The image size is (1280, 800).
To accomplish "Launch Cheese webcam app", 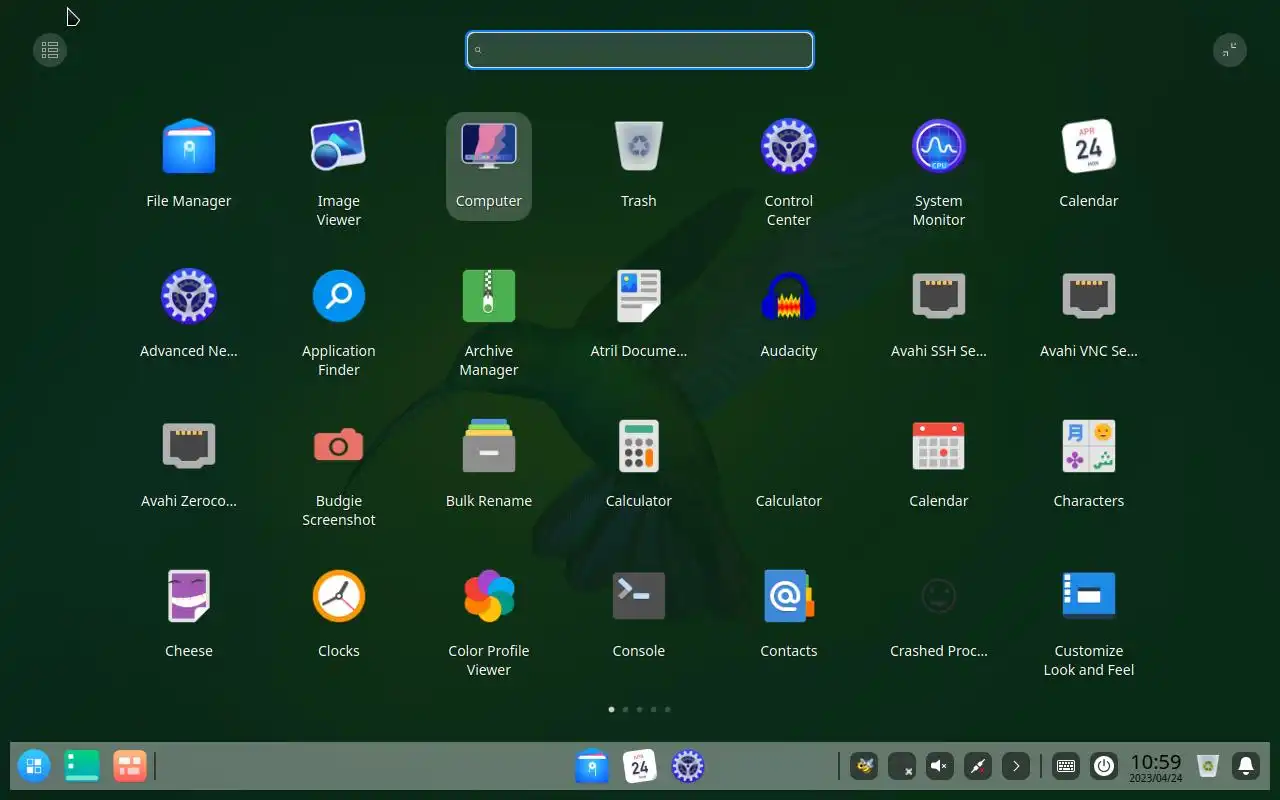I will pos(189,597).
